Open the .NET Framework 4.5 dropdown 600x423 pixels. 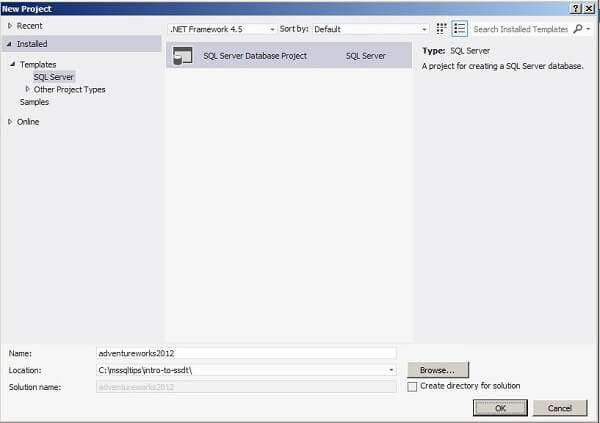(x=222, y=29)
